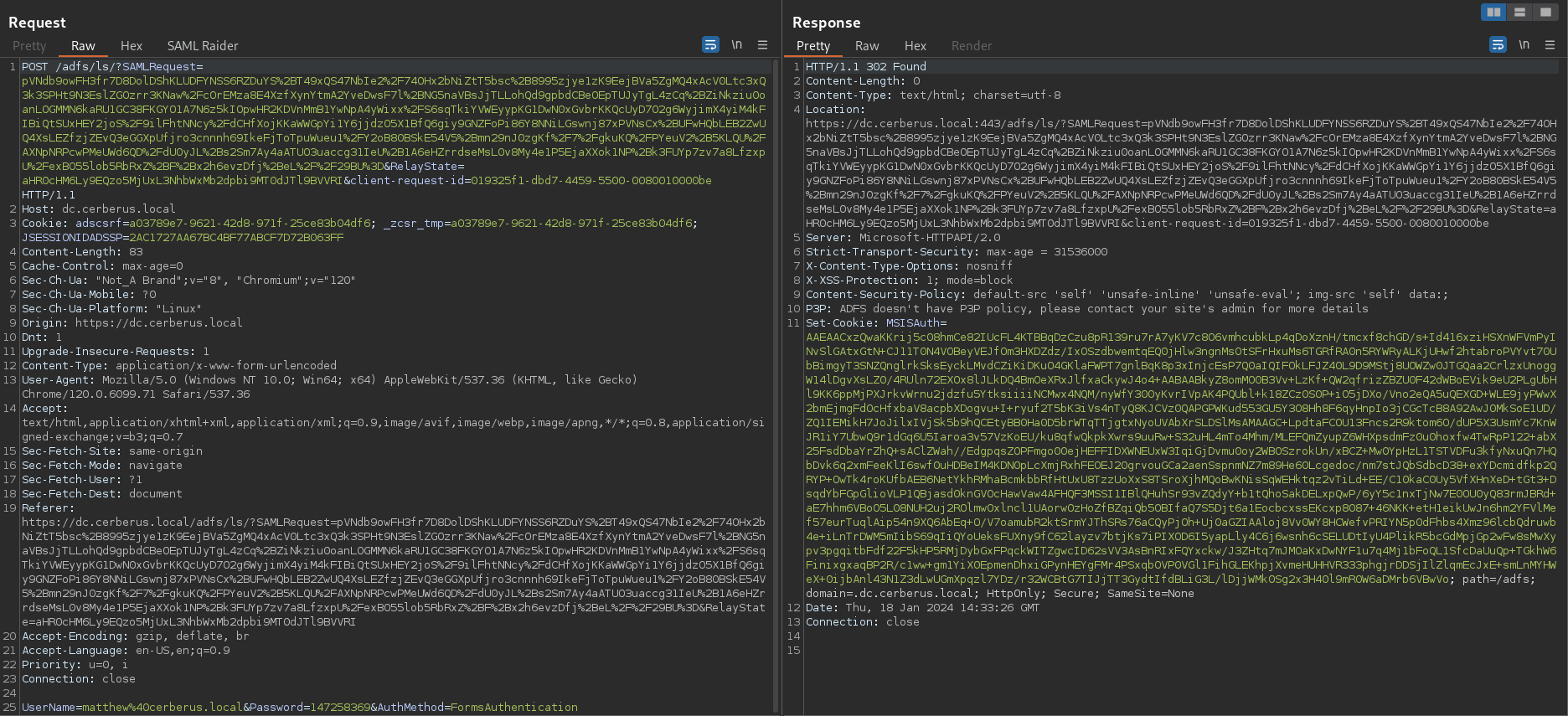Click the UserName matthew@cerberus.local body parameter

click(132, 708)
